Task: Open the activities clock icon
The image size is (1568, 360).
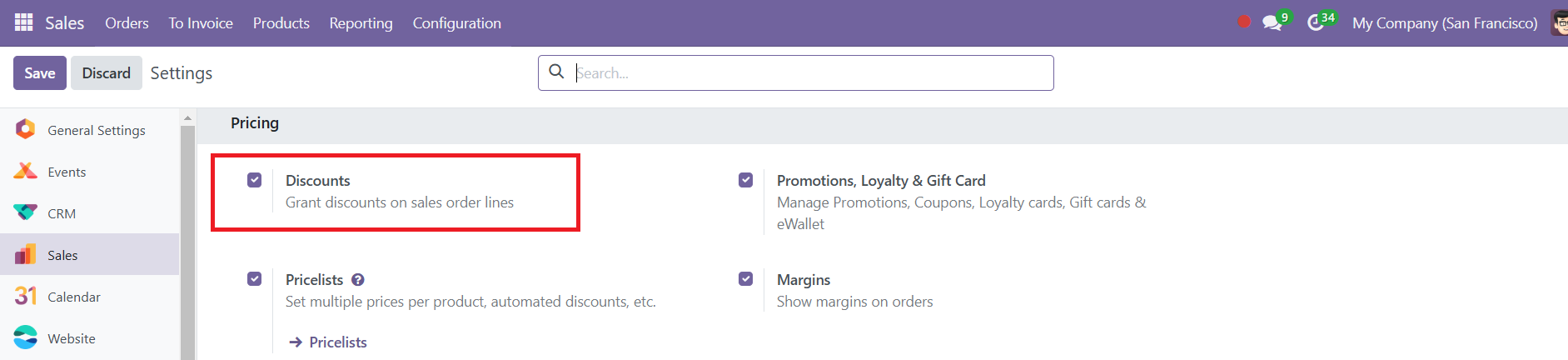Action: 1316,22
